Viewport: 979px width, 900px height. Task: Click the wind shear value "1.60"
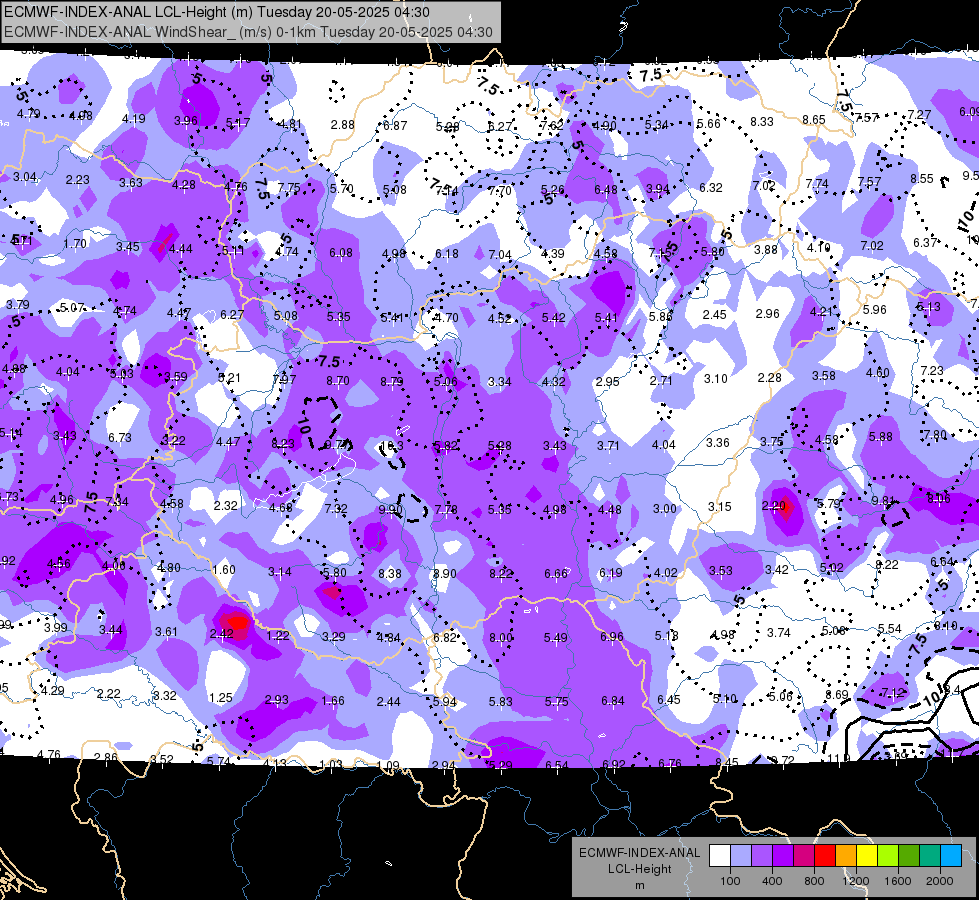tap(224, 570)
